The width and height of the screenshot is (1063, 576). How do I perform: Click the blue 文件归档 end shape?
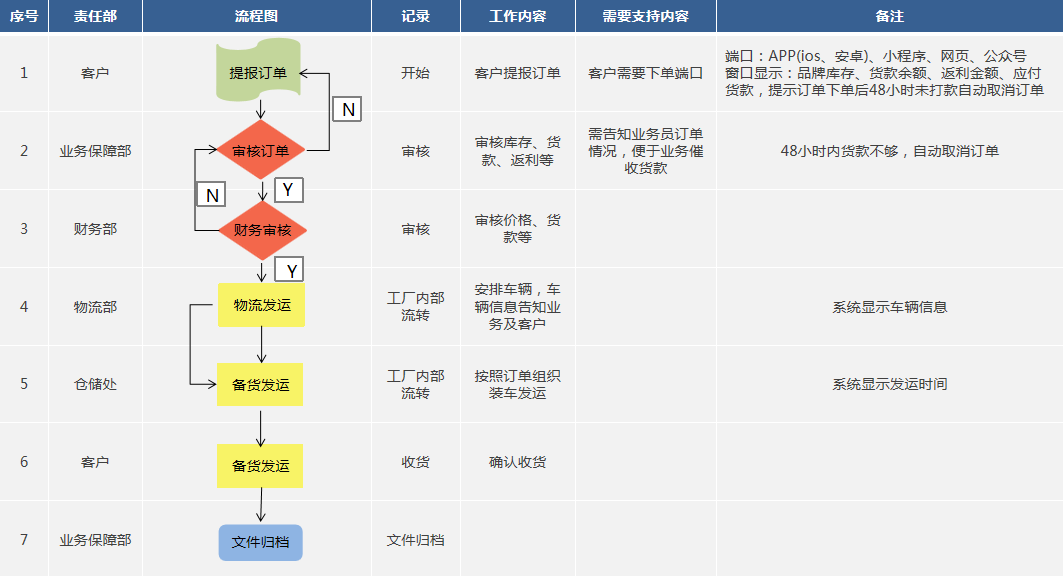[x=260, y=542]
